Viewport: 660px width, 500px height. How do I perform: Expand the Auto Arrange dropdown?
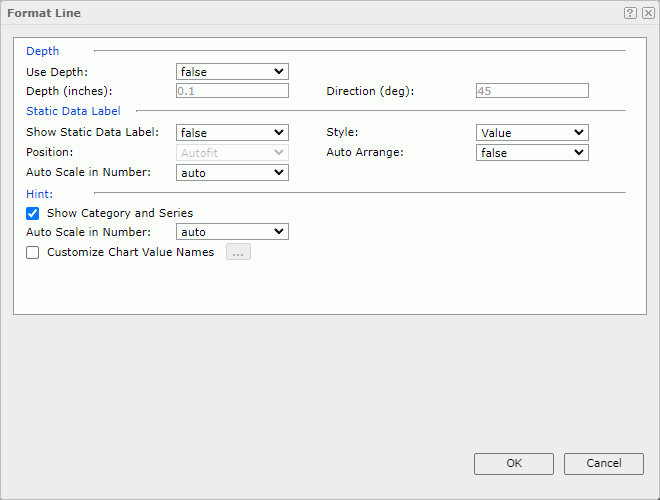[x=532, y=153]
